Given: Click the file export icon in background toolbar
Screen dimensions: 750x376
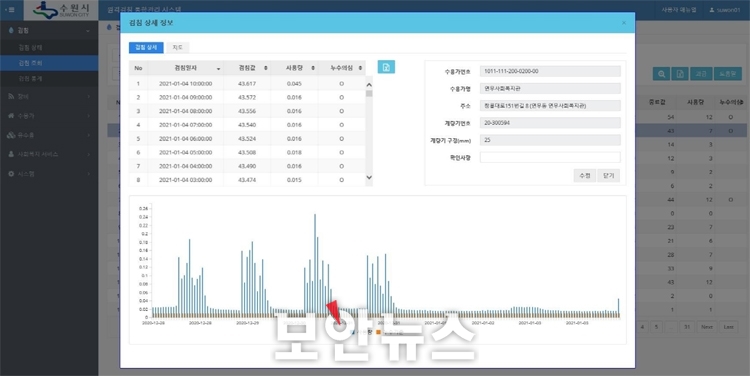Looking at the screenshot, I should coord(680,74).
